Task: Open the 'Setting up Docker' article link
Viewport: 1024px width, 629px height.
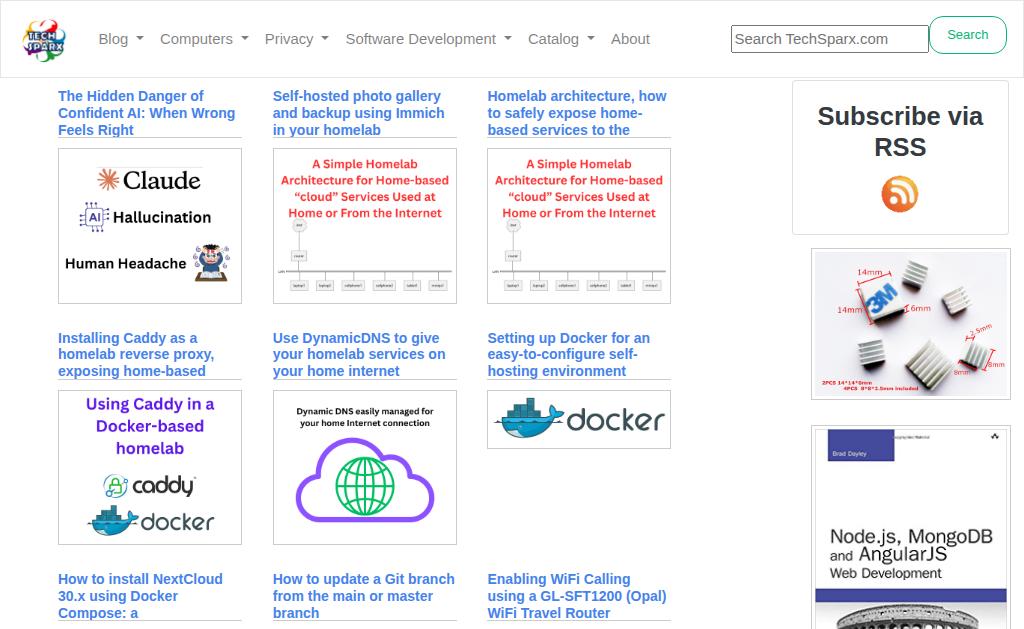Action: tap(568, 355)
